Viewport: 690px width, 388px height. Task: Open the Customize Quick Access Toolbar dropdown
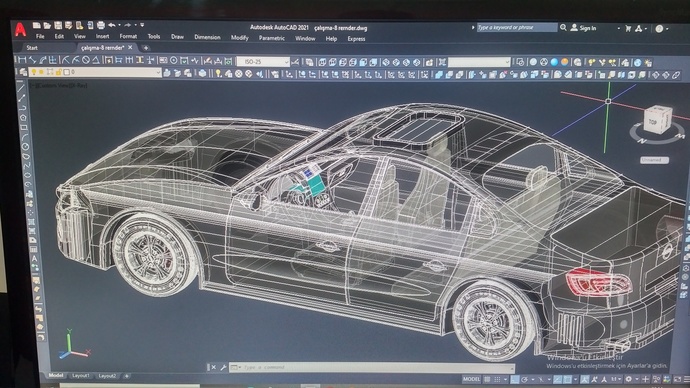[x=142, y=25]
